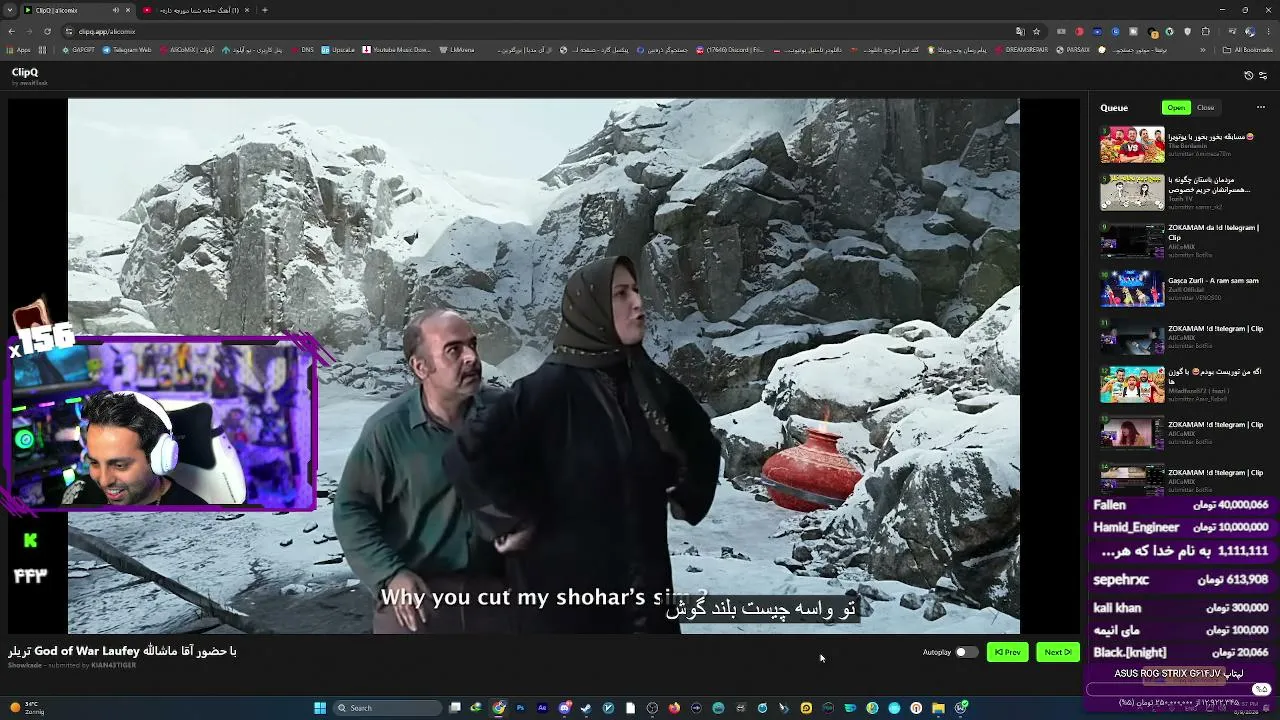This screenshot has width=1280, height=720.
Task: Reload the current page
Action: pyautogui.click(x=47, y=31)
